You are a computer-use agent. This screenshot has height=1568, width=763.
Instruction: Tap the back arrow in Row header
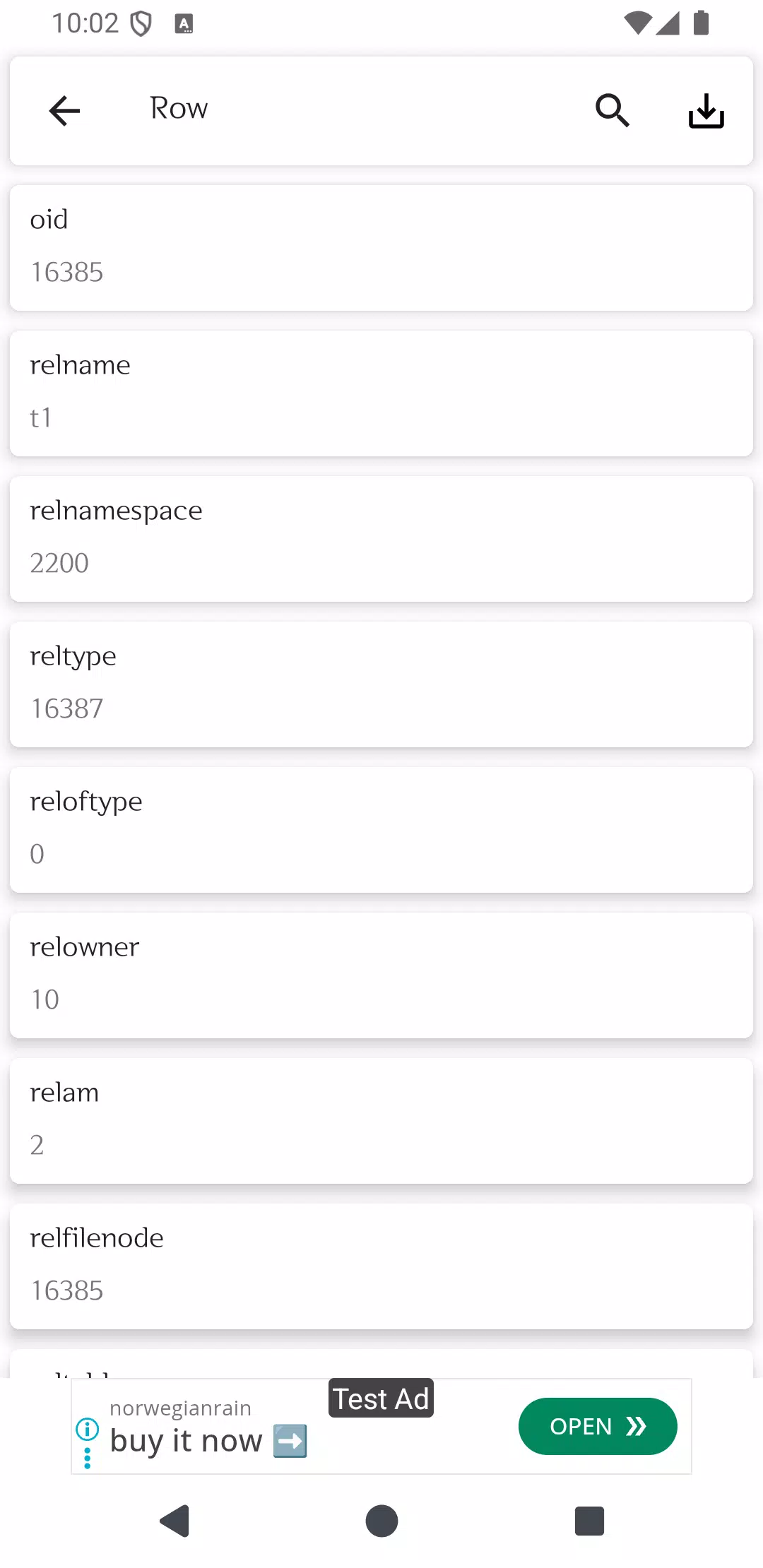(64, 111)
